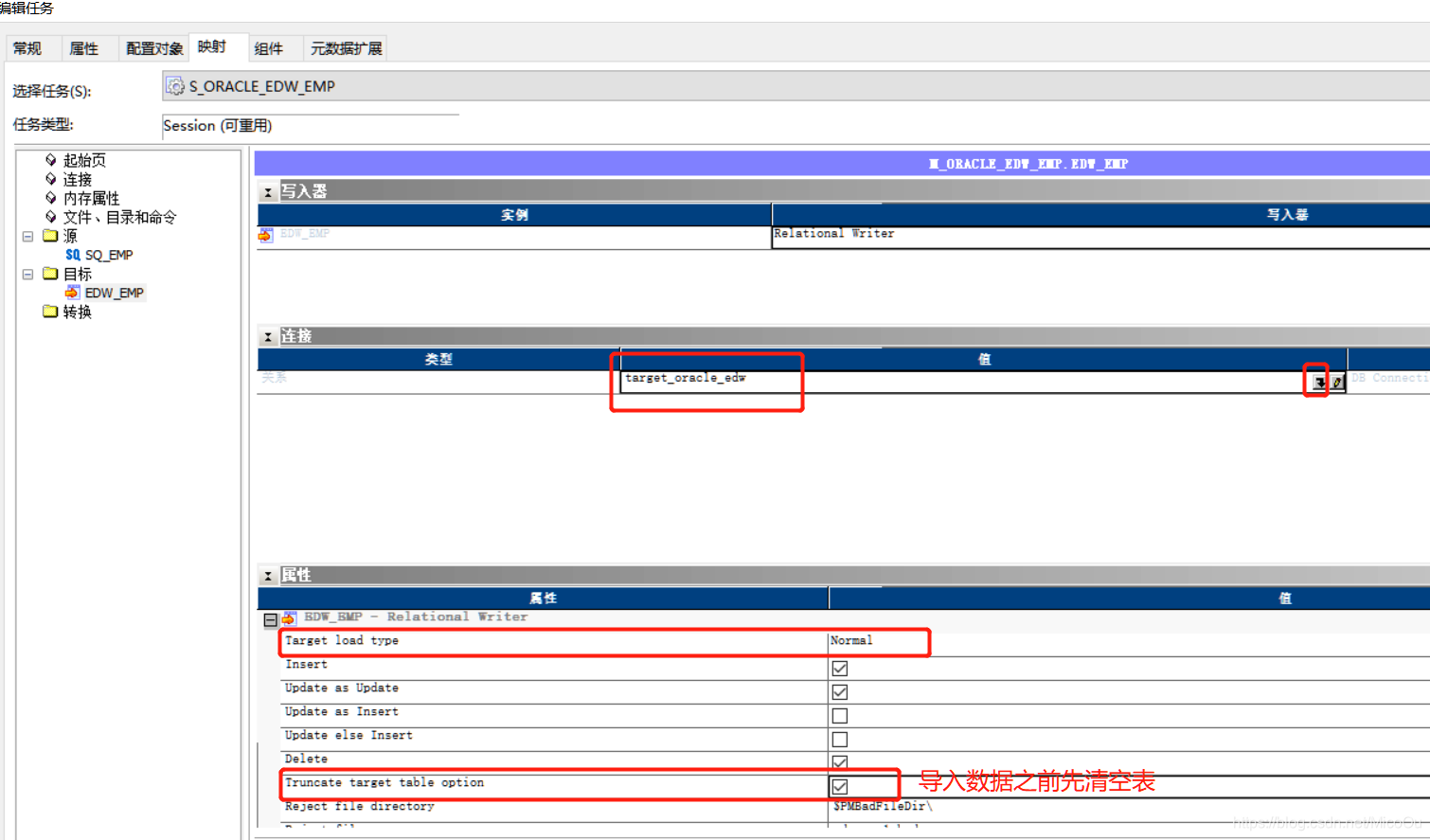Switch to the 配置对象 tab
This screenshot has height=840, width=1430.
pyautogui.click(x=154, y=48)
